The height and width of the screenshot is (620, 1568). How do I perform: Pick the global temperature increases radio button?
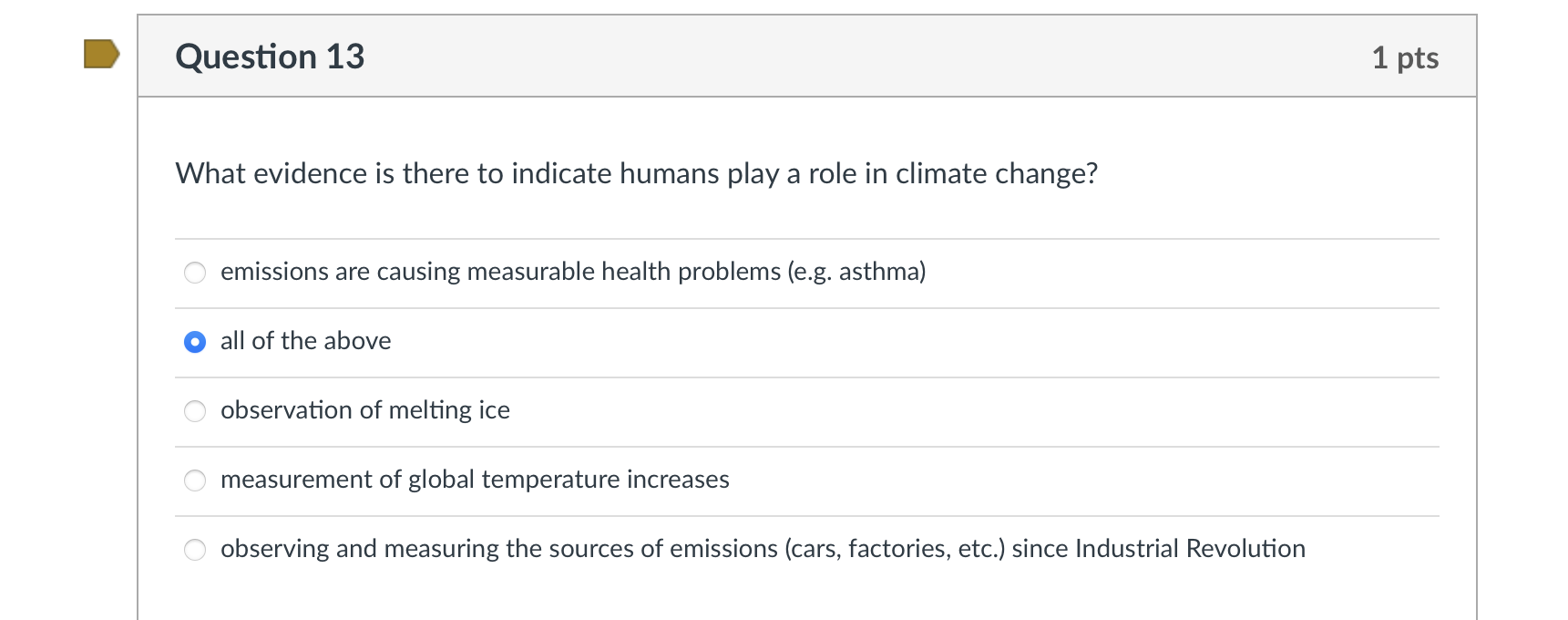(195, 480)
